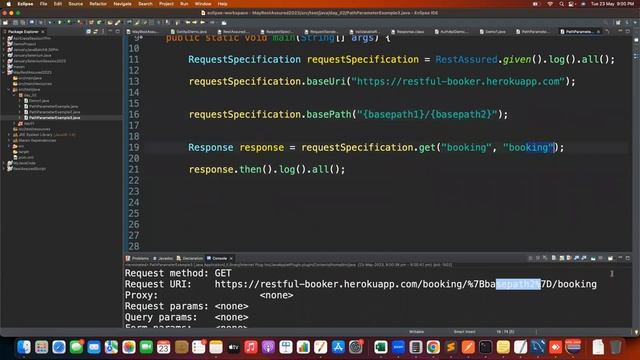Open Music from the Dock
The image size is (640, 360).
251,347
